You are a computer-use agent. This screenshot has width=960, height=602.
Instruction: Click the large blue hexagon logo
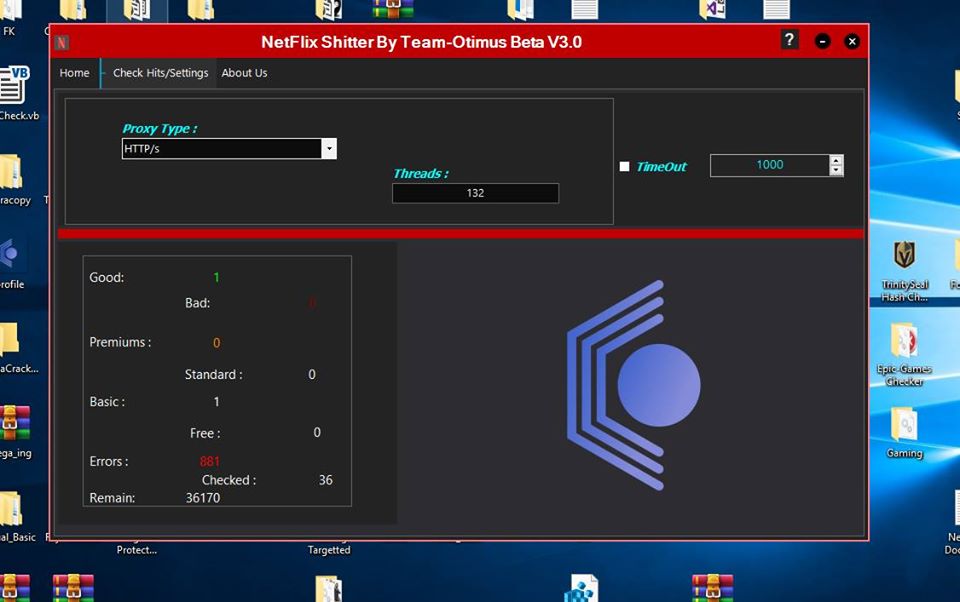click(x=634, y=385)
